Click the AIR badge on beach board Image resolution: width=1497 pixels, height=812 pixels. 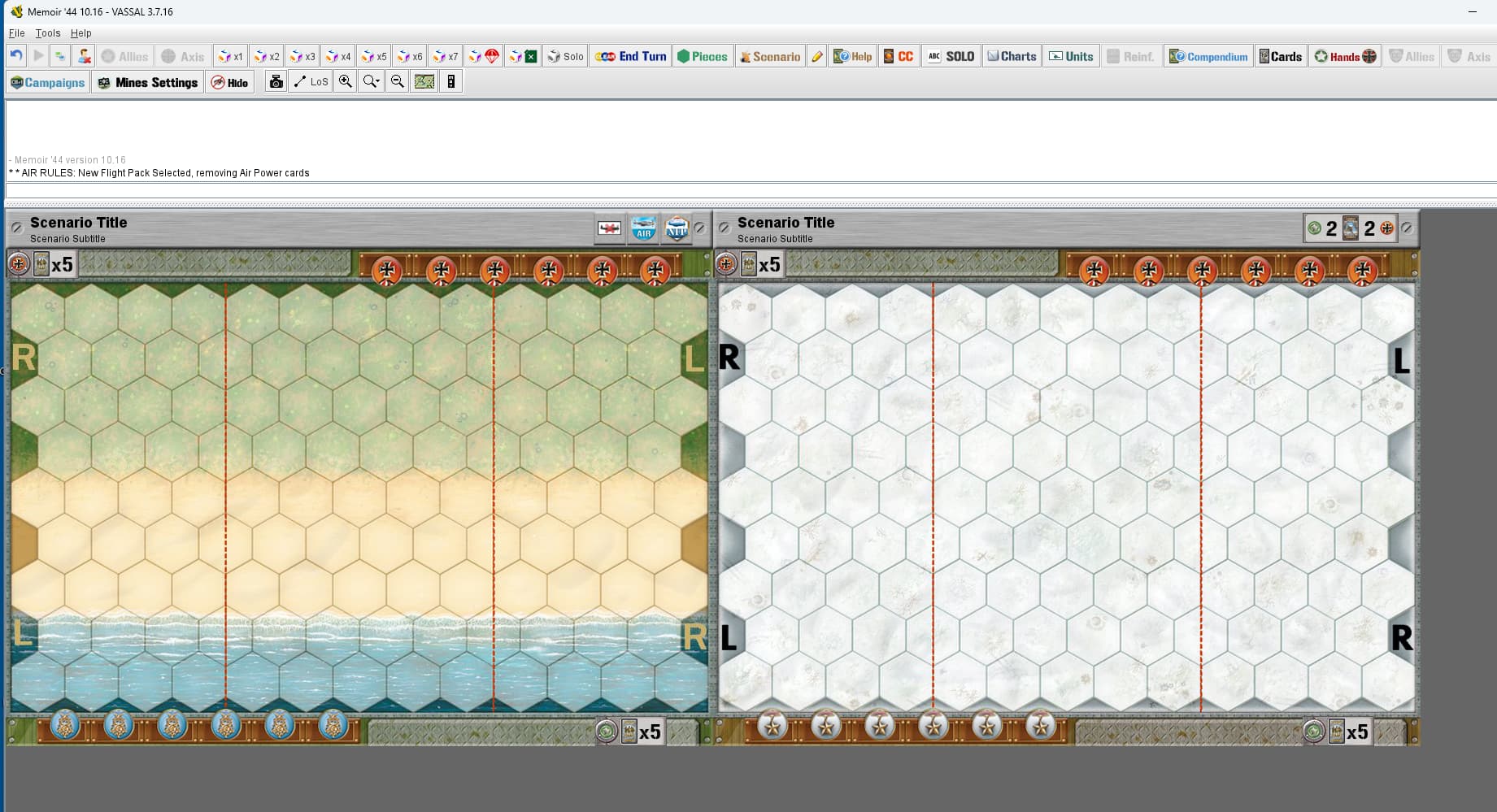click(x=644, y=229)
